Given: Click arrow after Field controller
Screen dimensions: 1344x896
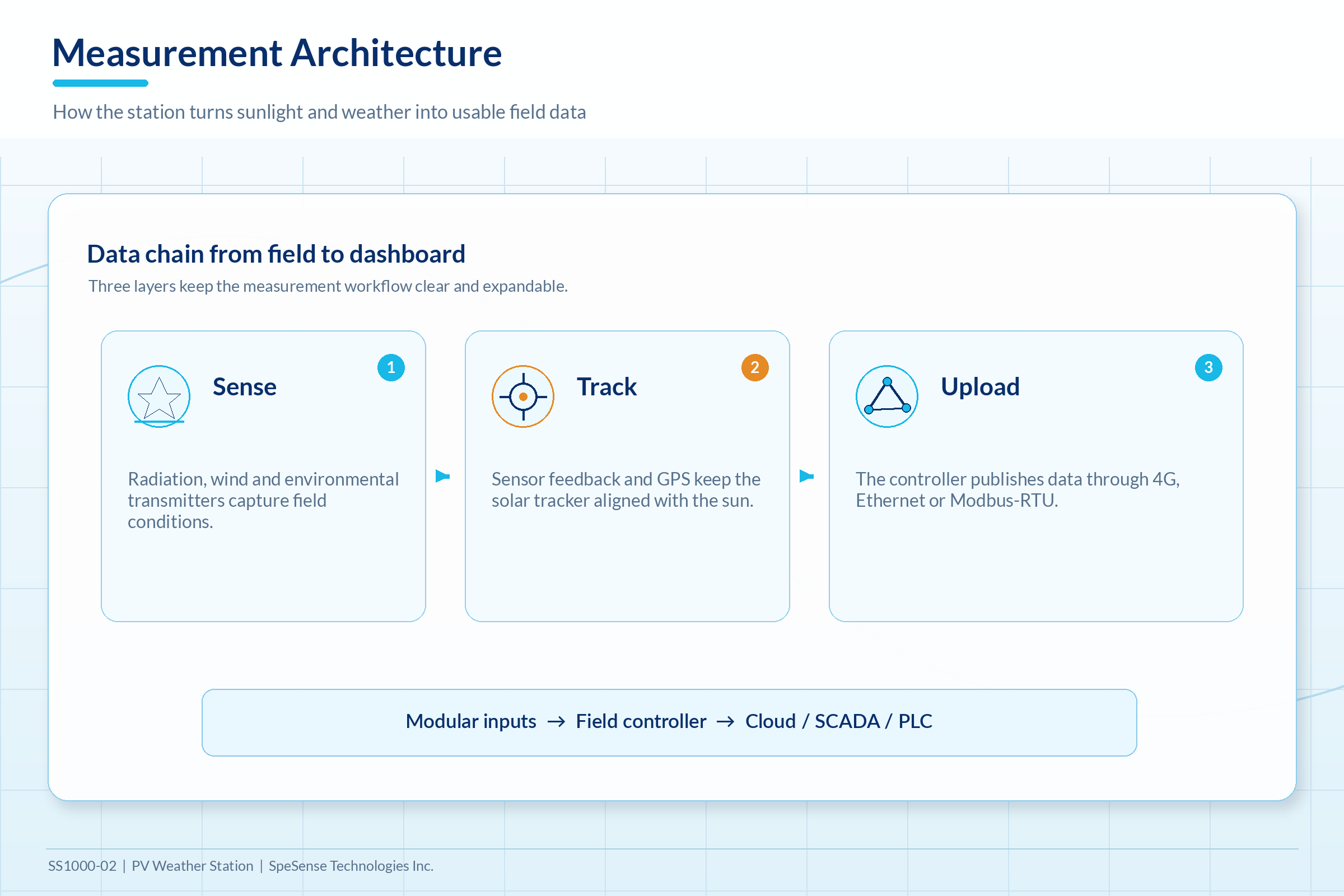Looking at the screenshot, I should pos(726,722).
